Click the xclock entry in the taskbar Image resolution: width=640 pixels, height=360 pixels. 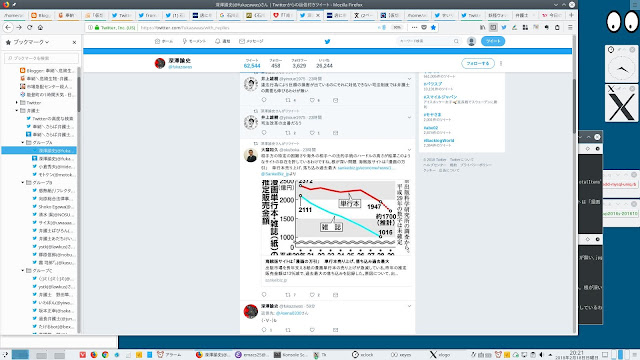click(x=362, y=355)
